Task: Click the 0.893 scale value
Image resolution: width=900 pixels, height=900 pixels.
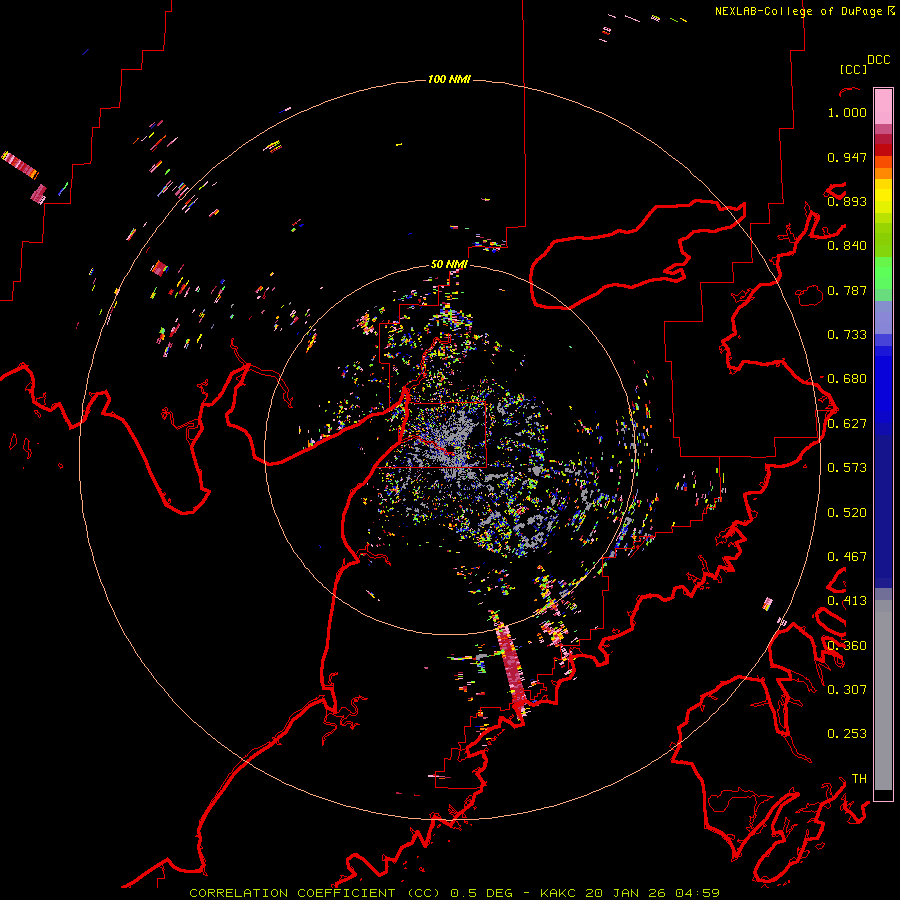Action: [847, 201]
